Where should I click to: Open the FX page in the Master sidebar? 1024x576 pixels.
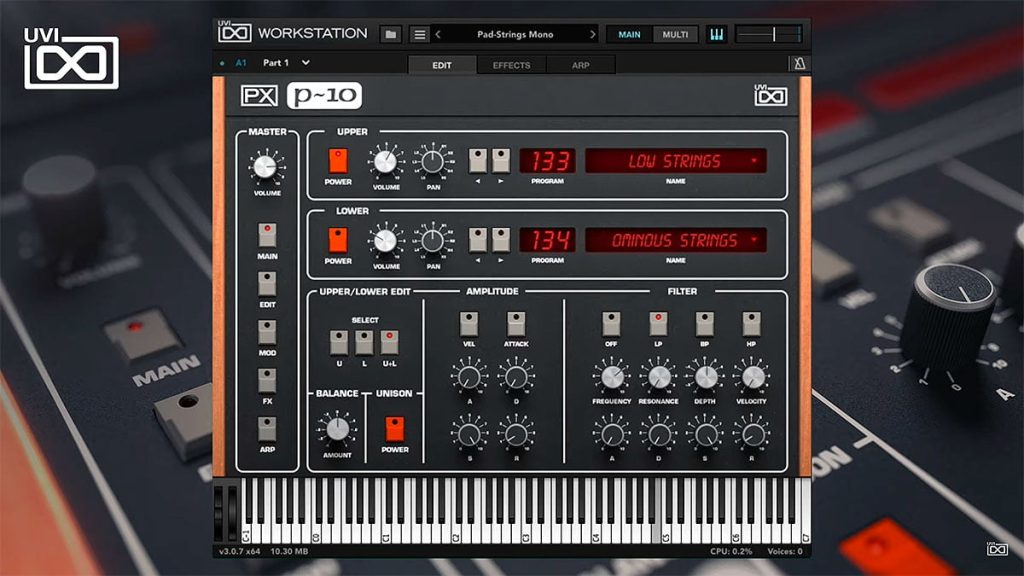[x=267, y=380]
